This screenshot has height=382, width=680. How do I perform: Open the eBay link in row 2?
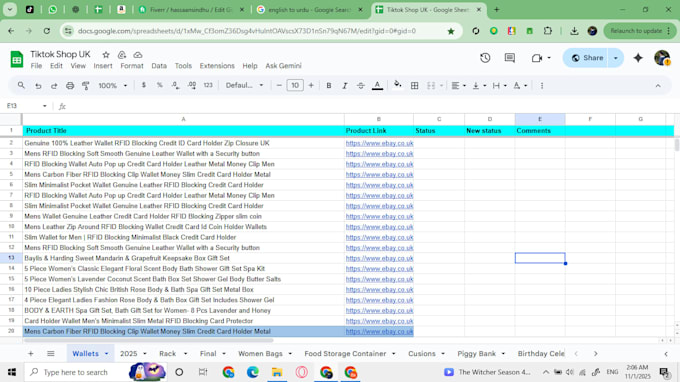[x=379, y=143]
